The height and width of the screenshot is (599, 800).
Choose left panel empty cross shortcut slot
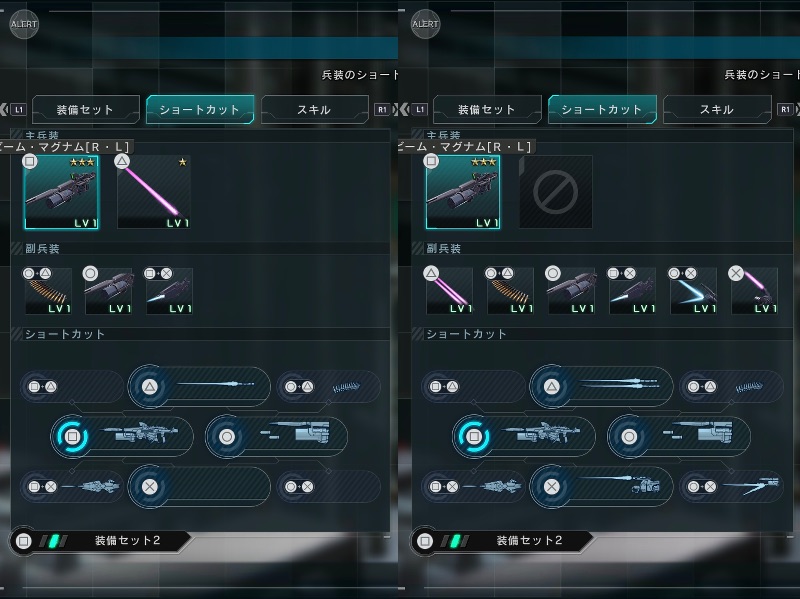(x=199, y=486)
